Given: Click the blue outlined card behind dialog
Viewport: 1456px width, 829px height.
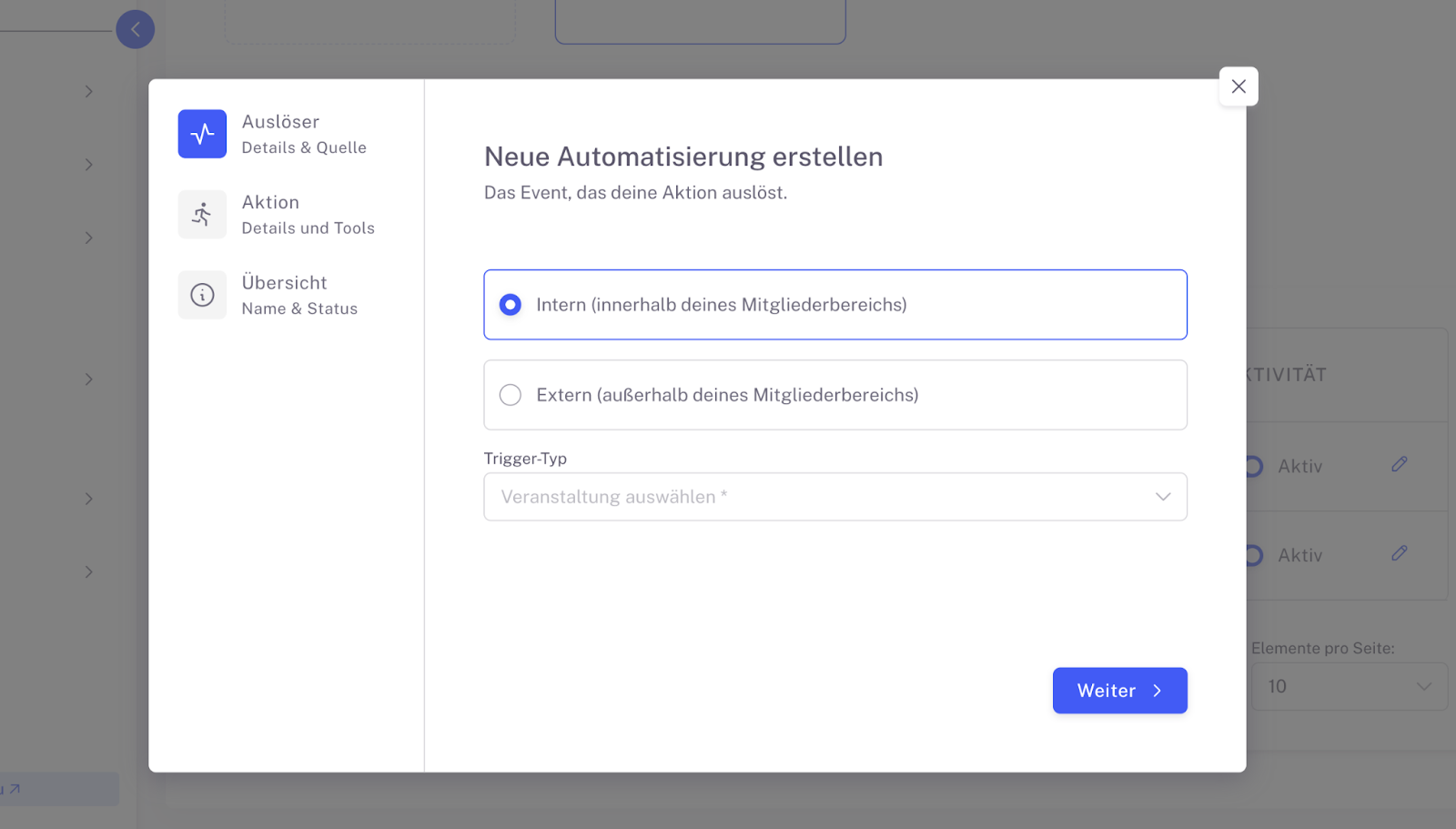Looking at the screenshot, I should point(701,22).
